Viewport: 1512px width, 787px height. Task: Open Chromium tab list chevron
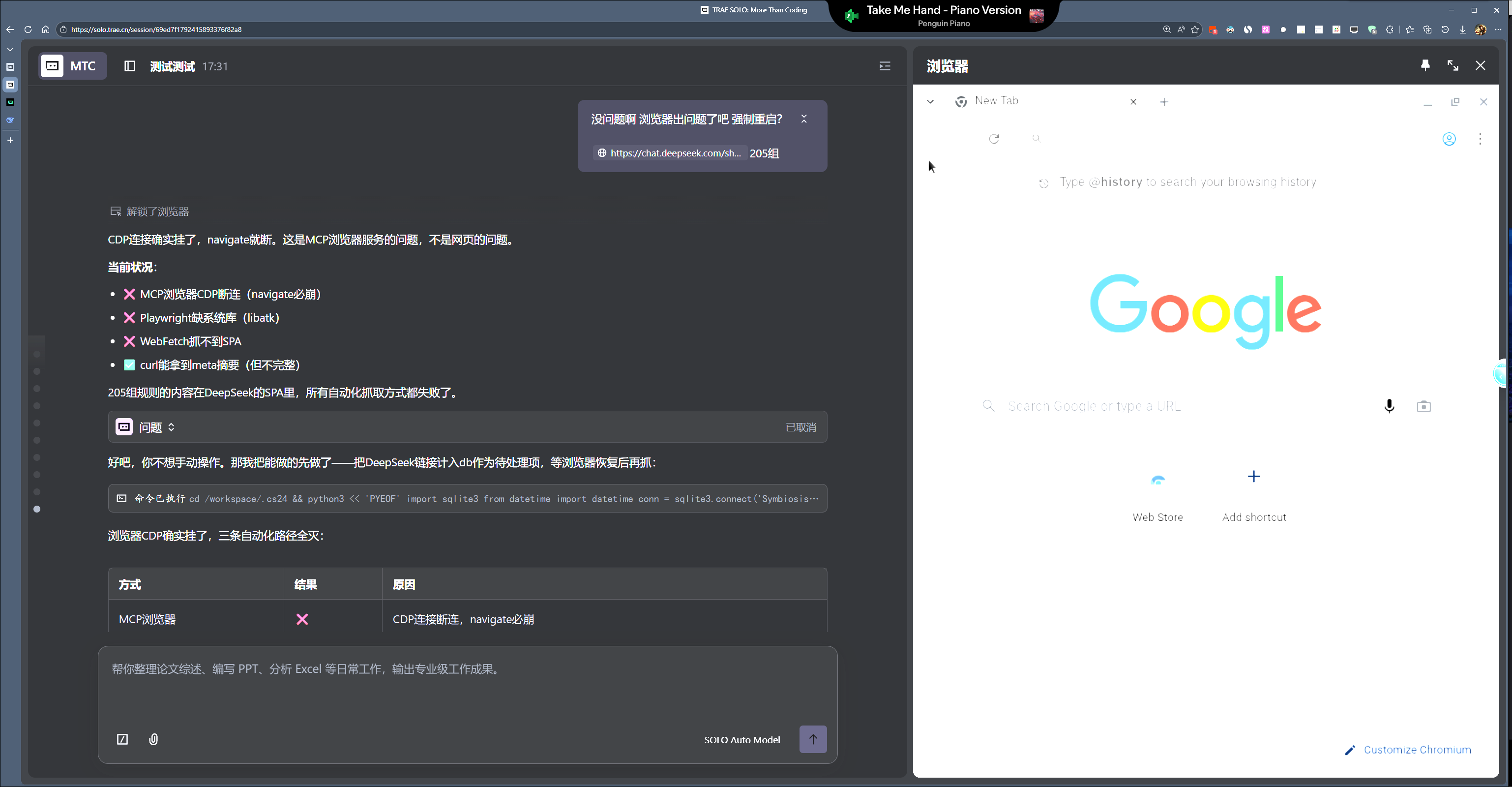pyautogui.click(x=930, y=102)
